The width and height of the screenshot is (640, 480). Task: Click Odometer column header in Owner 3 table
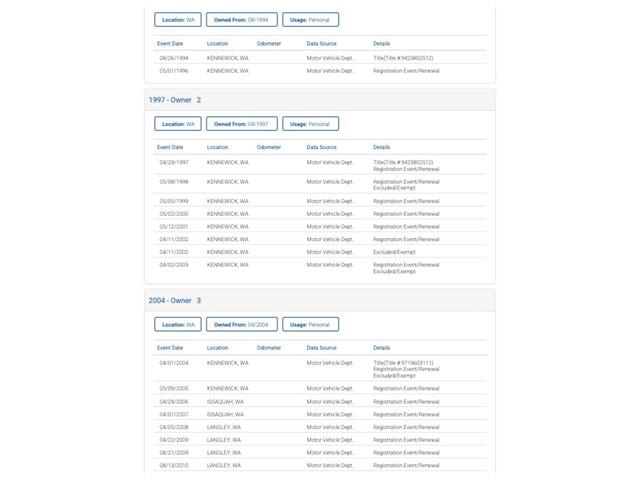[269, 348]
